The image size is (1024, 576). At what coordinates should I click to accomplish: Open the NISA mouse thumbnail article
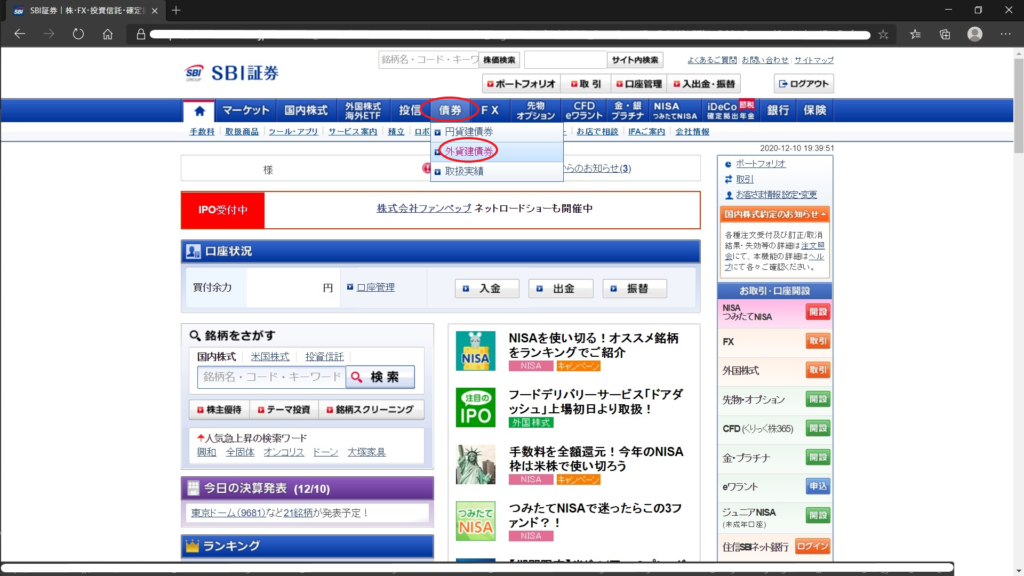click(x=475, y=351)
